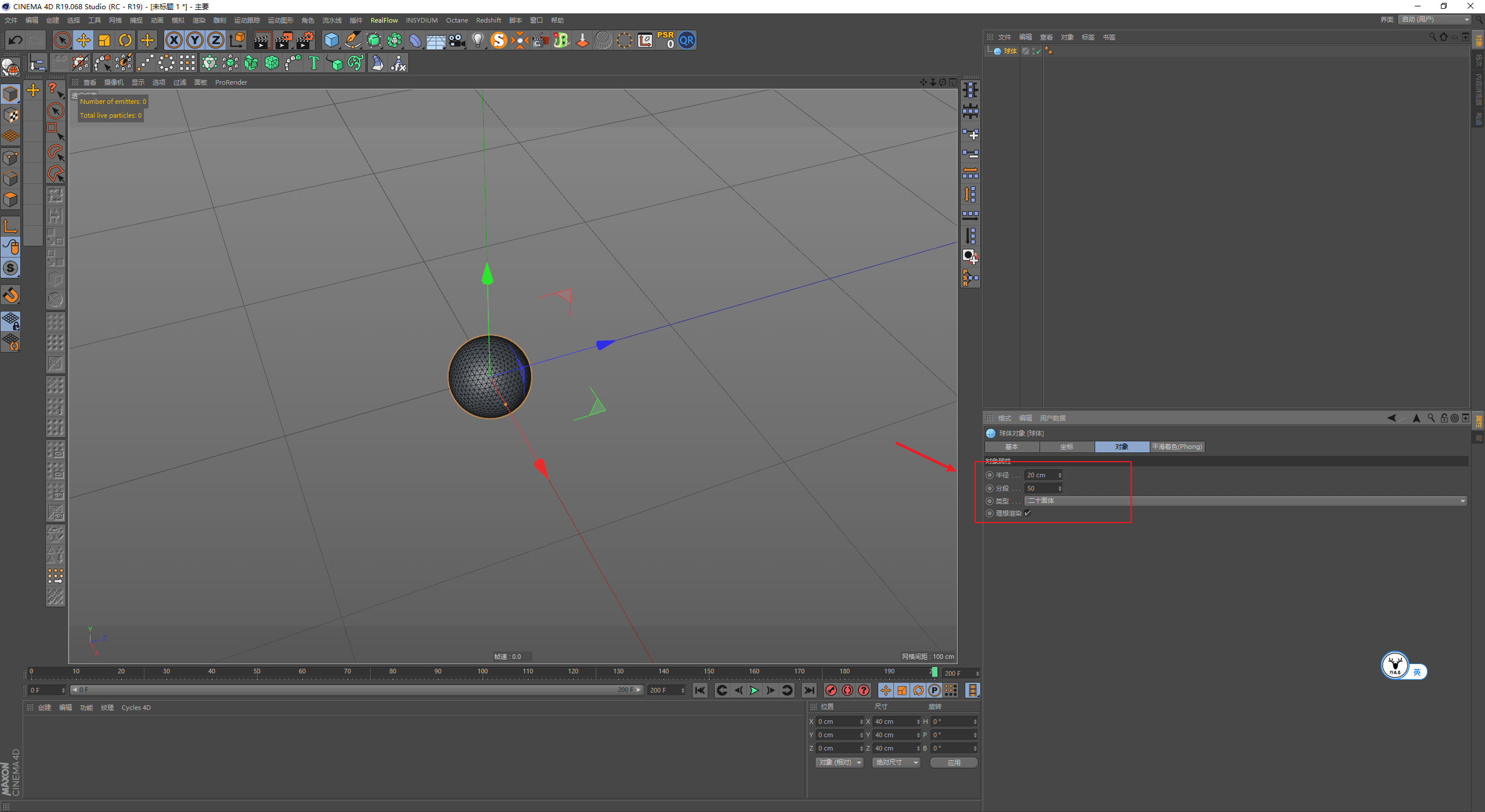Activate the Scale tool in top toolbar
The width and height of the screenshot is (1485, 812).
click(104, 41)
